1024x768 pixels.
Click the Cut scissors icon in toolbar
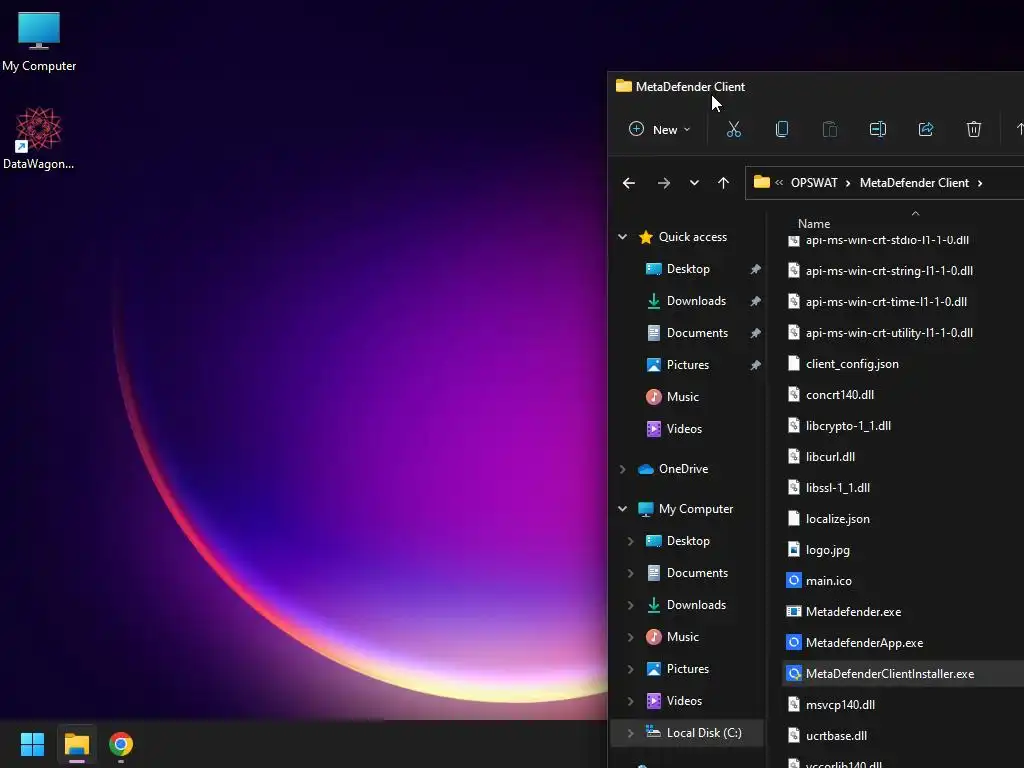(x=733, y=129)
